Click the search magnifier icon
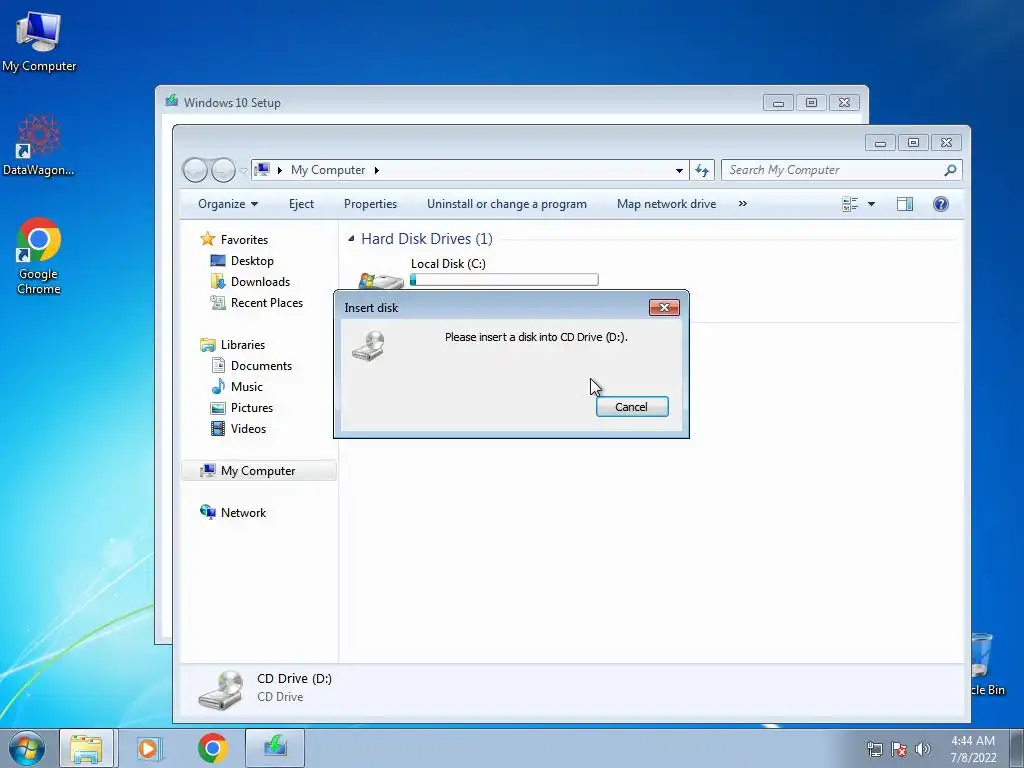 pyautogui.click(x=950, y=170)
